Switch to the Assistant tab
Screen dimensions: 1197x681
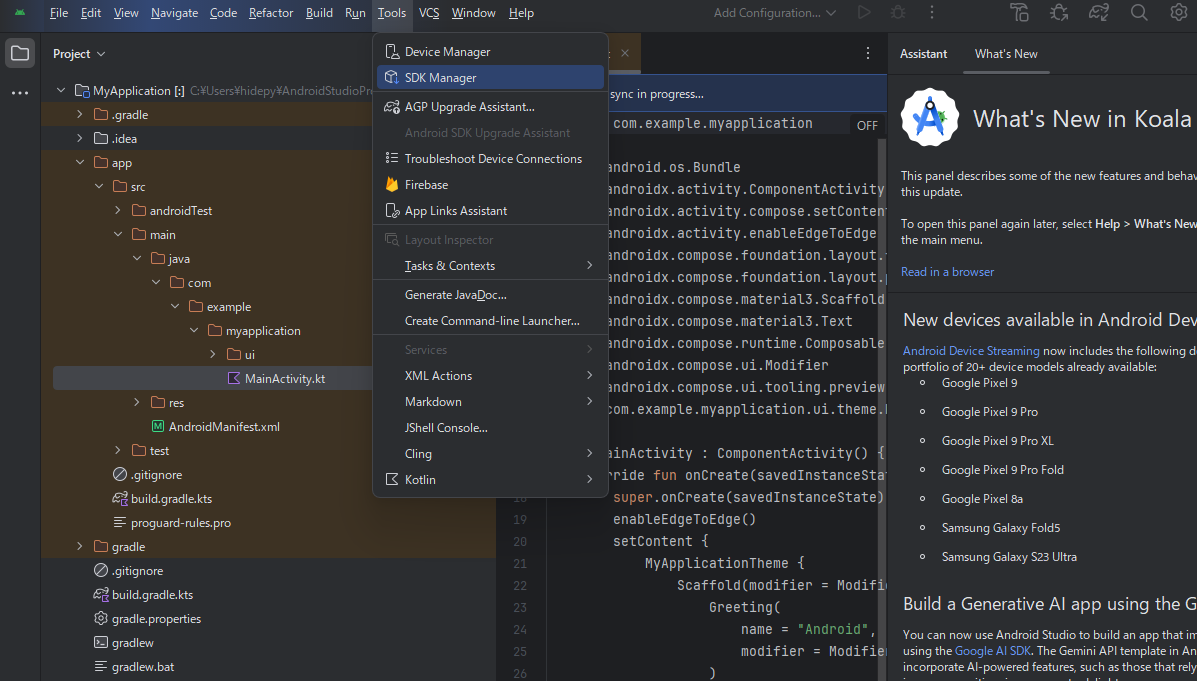pyautogui.click(x=923, y=53)
